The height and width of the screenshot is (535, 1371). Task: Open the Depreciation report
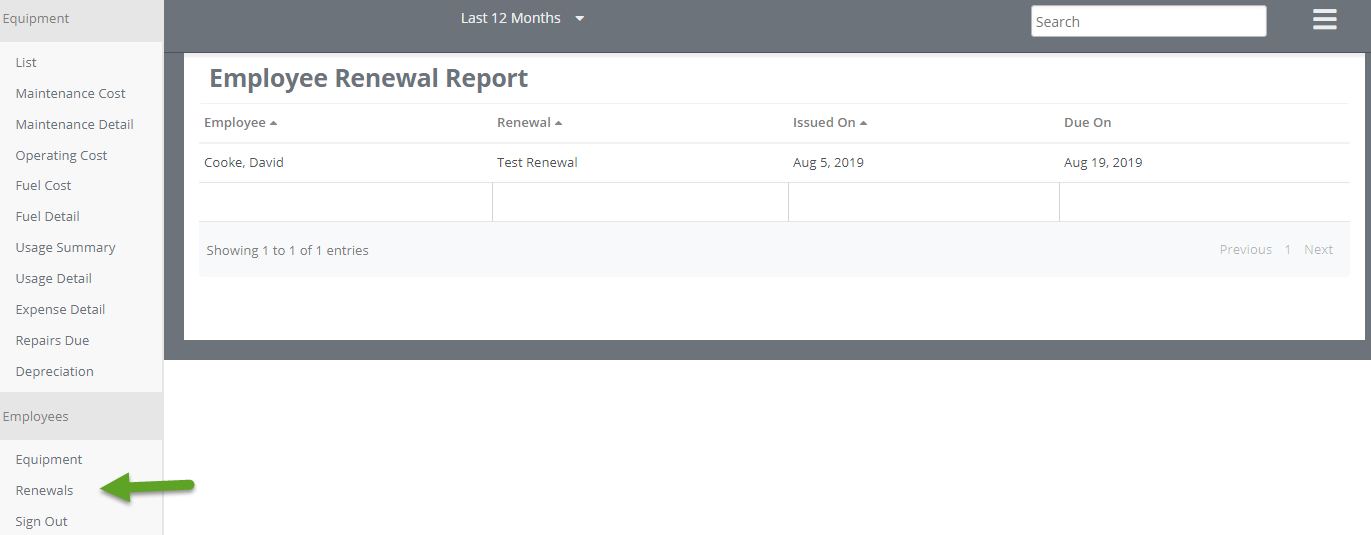(54, 371)
